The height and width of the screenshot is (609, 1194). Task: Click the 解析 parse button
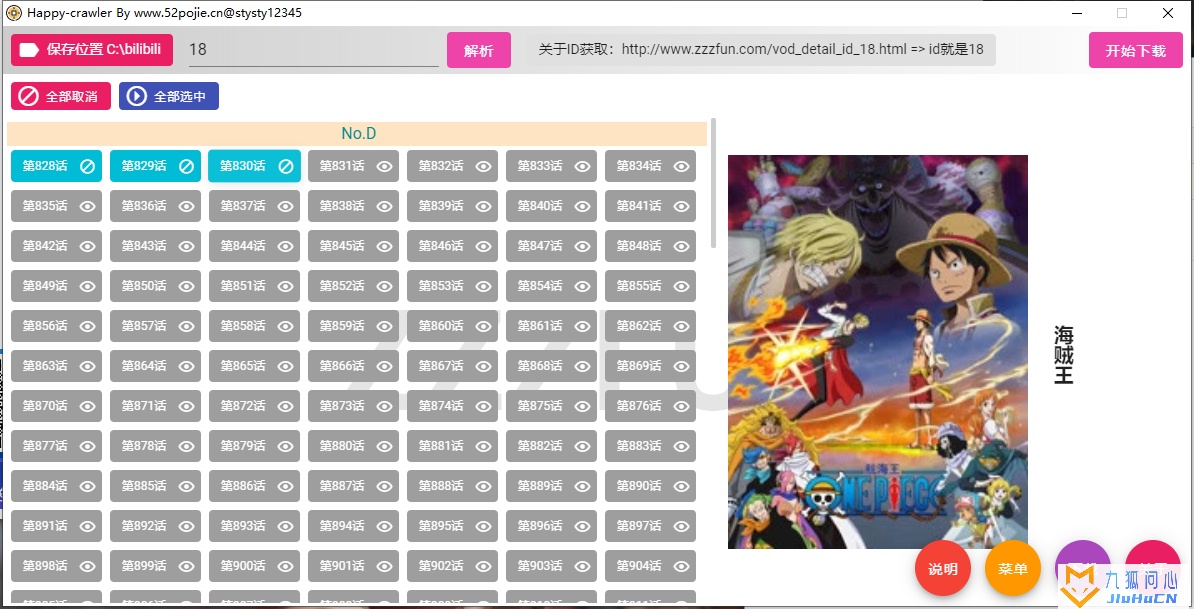pos(478,50)
